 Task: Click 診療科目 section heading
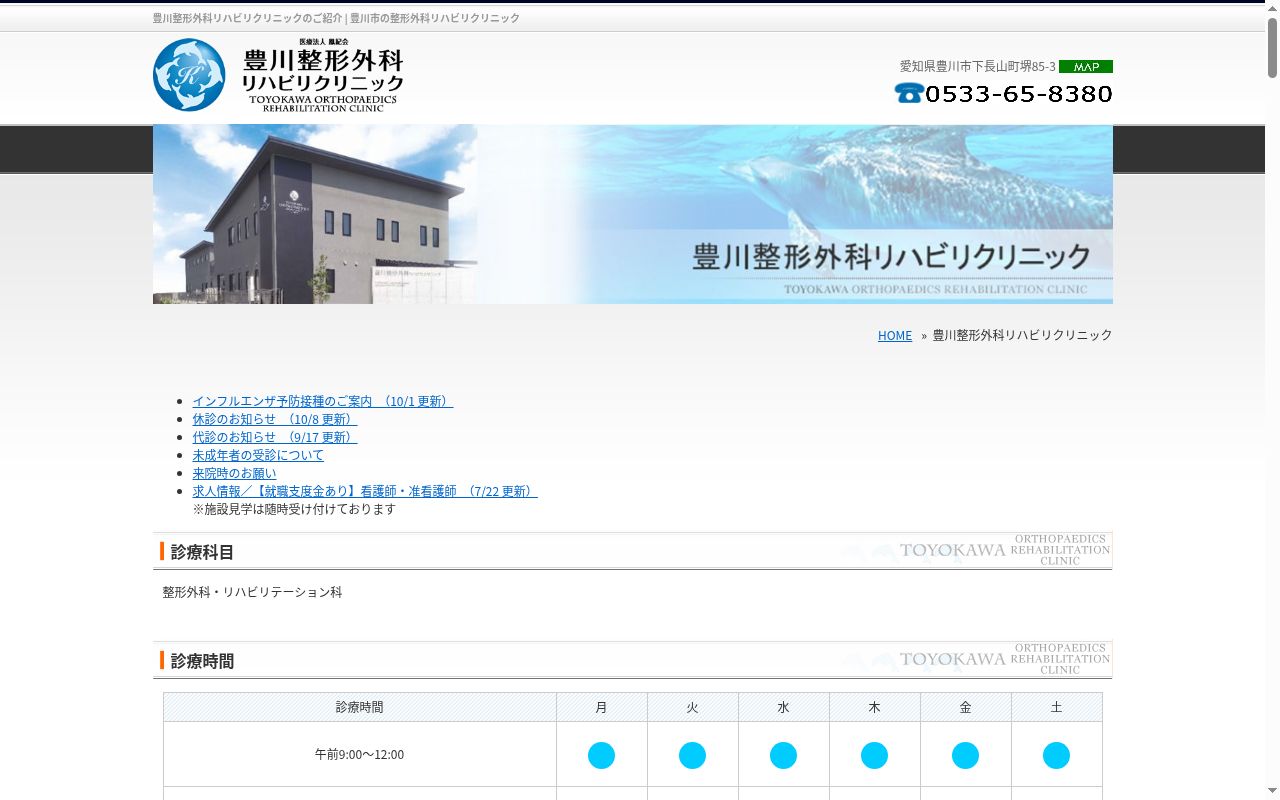point(202,552)
